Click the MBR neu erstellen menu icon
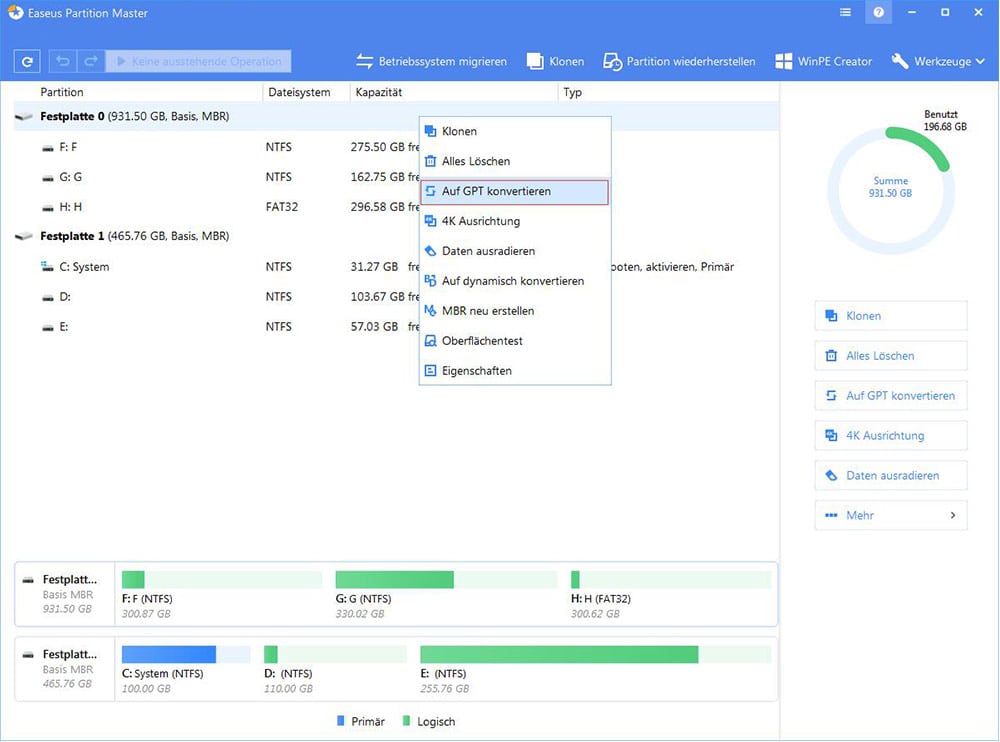Viewport: 1000px width, 742px height. [430, 311]
